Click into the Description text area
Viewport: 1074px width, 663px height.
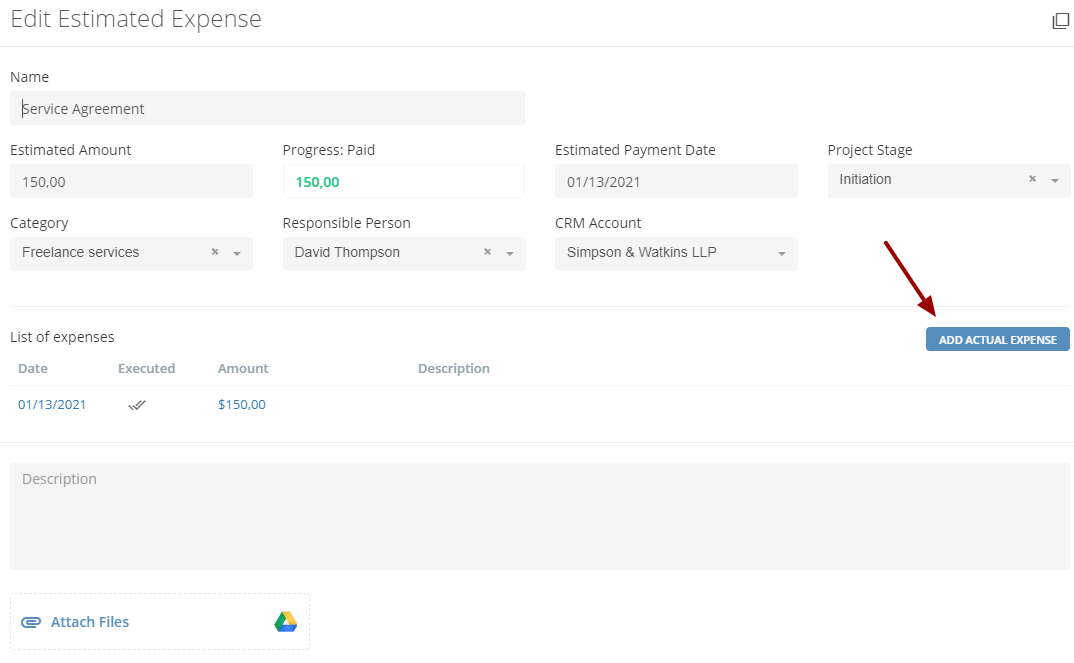[540, 516]
